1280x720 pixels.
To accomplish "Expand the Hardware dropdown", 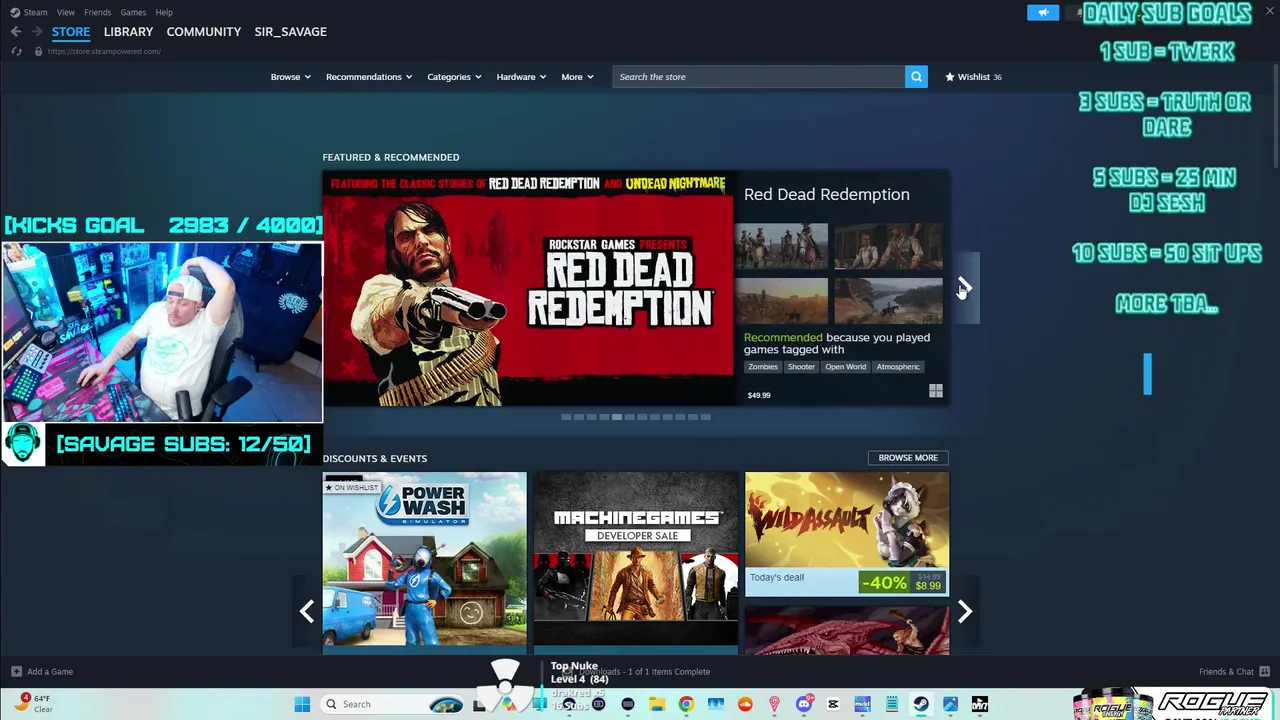I will tap(521, 77).
